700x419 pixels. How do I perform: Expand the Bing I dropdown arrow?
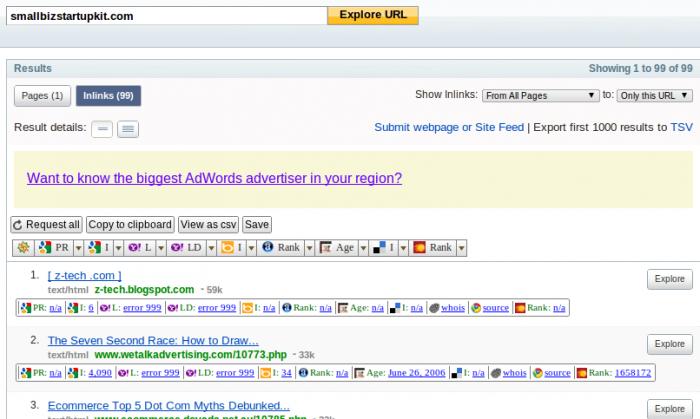[x=251, y=248]
